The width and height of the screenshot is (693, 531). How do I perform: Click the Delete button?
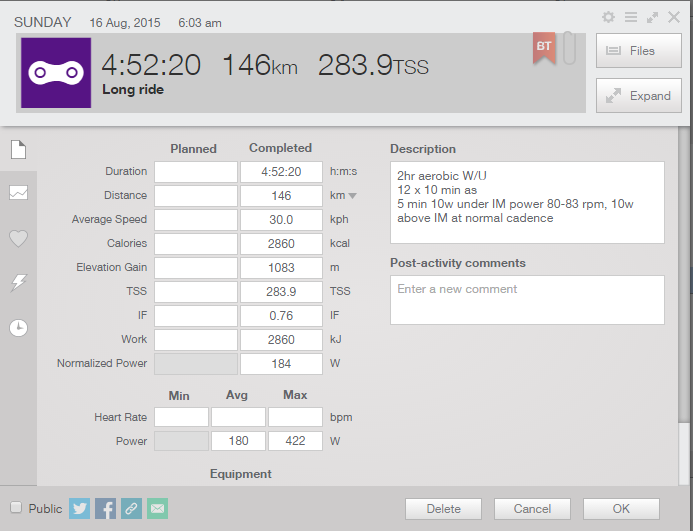coord(443,509)
